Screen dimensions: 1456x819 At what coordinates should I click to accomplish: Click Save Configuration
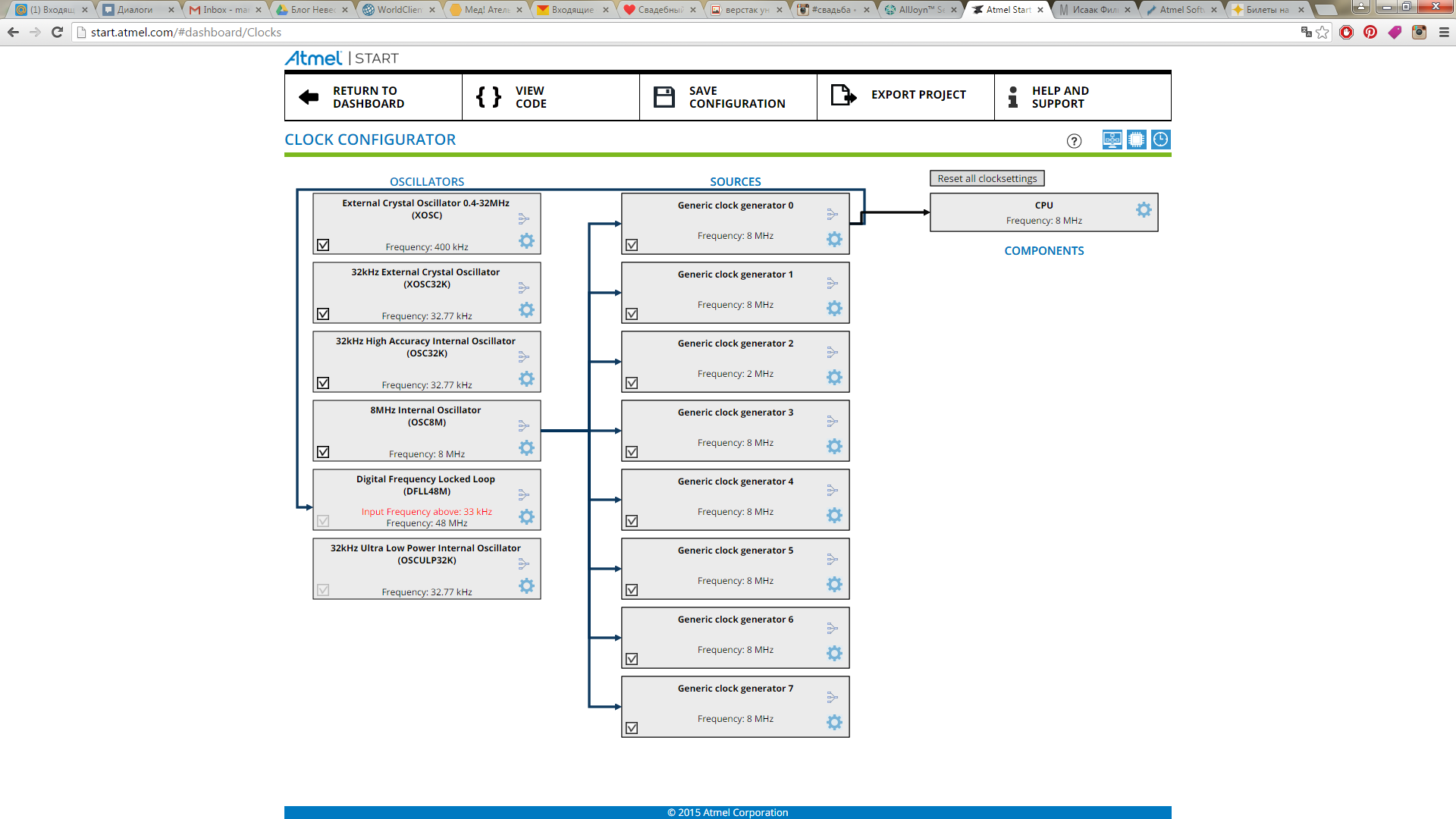(x=728, y=97)
